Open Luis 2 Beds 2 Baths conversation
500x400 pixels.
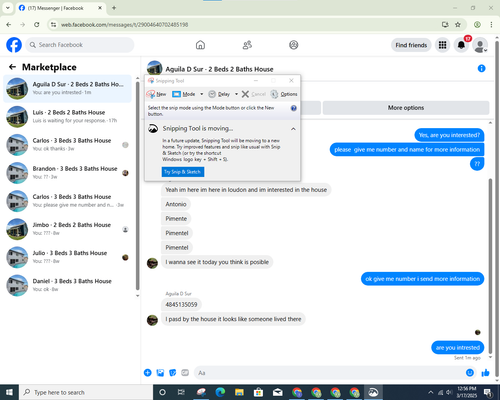pyautogui.click(x=67, y=116)
